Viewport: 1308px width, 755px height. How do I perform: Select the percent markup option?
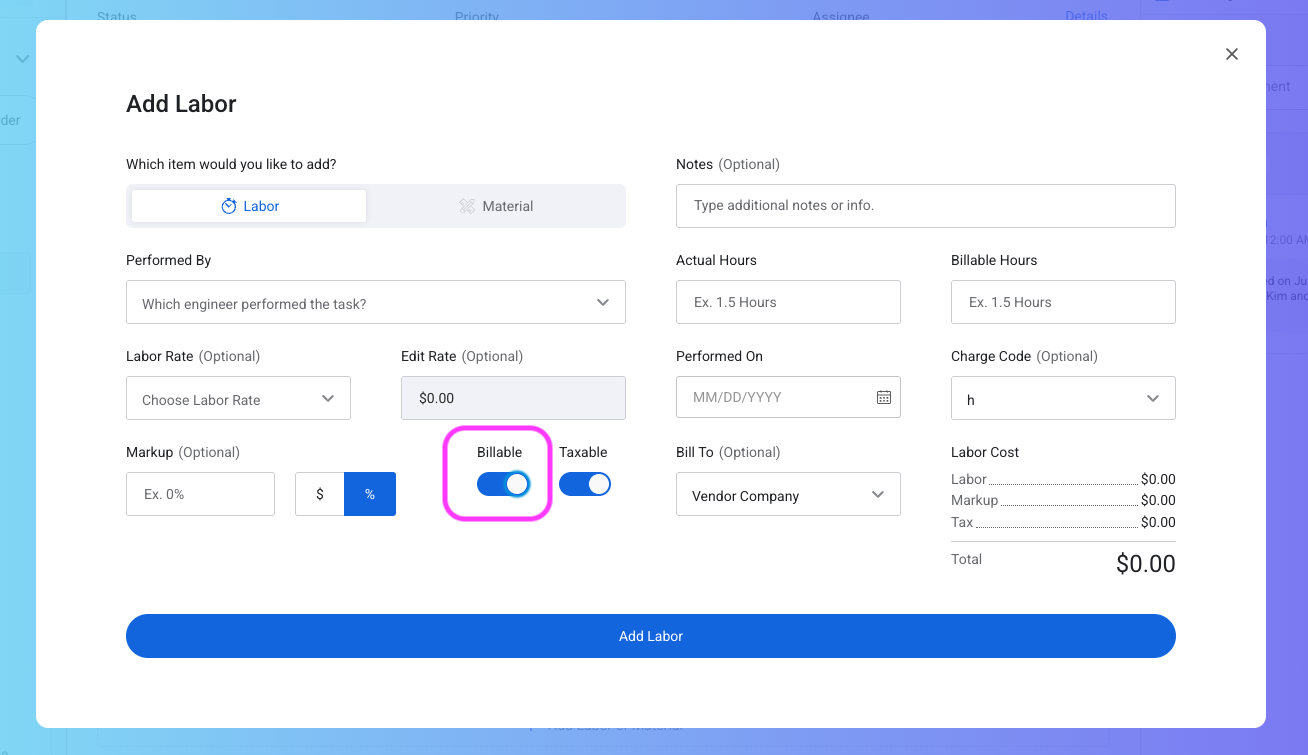[x=369, y=494]
